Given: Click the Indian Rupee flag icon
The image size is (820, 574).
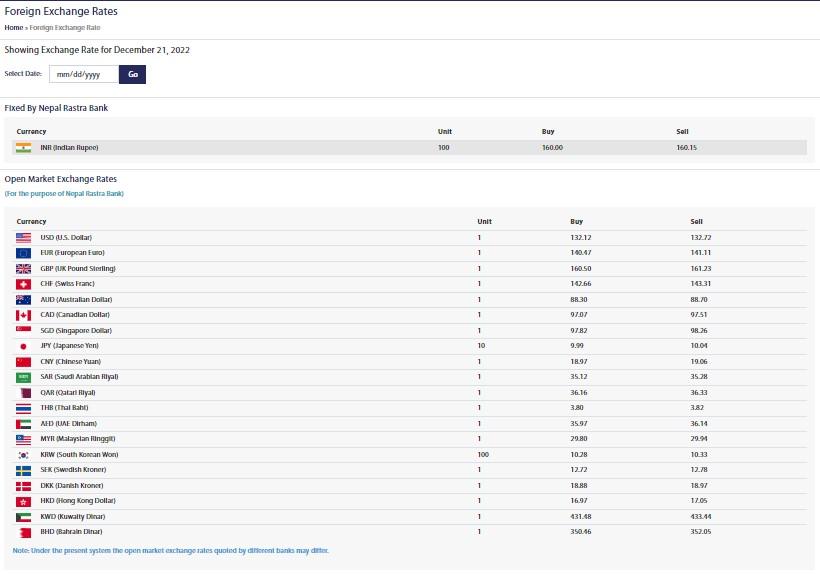Looking at the screenshot, I should tap(24, 147).
